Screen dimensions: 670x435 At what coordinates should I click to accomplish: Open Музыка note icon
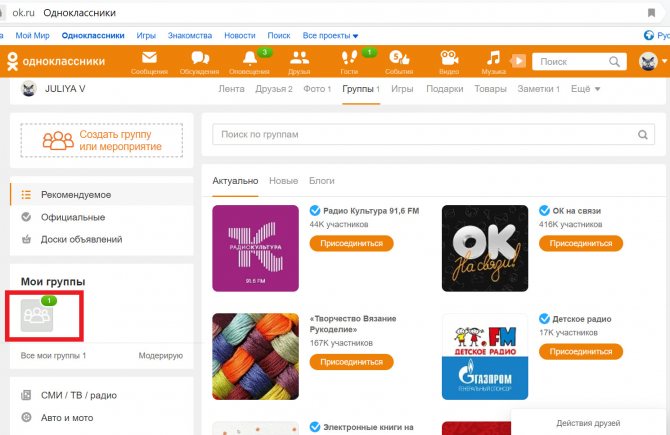(x=494, y=57)
